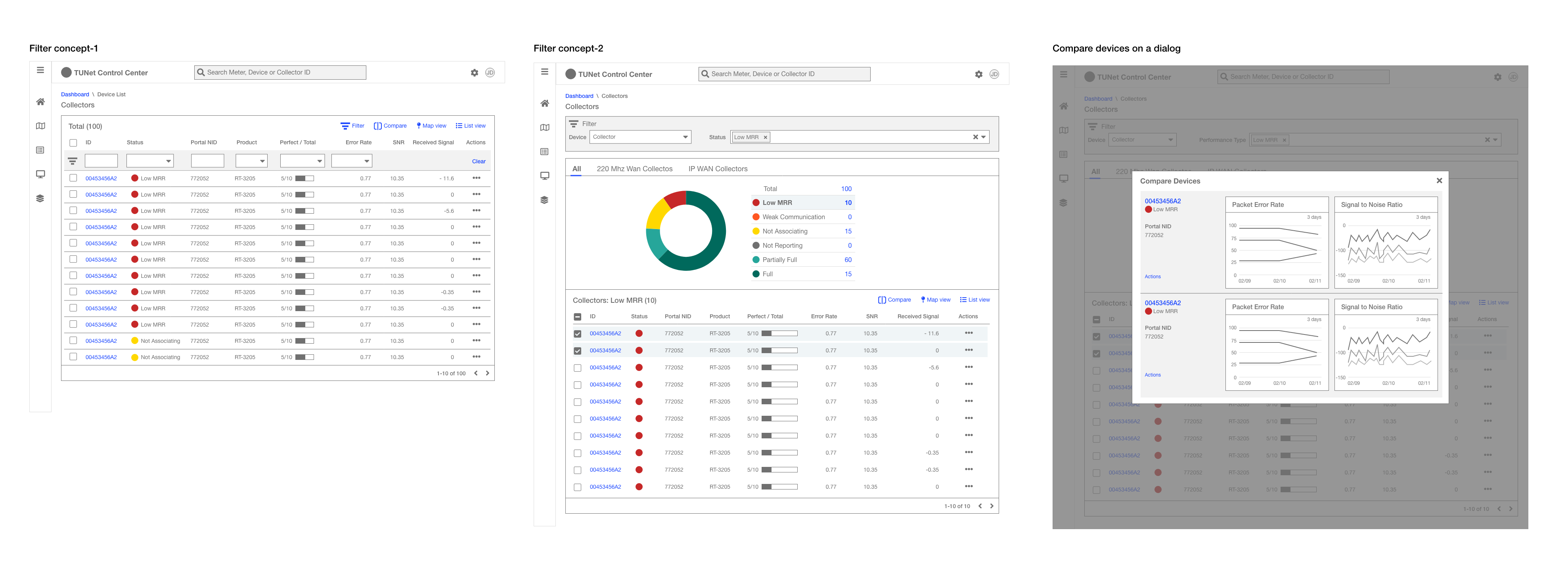The width and height of the screenshot is (1568, 564).
Task: Click JD user avatar in Filter concept-1
Action: 490,73
